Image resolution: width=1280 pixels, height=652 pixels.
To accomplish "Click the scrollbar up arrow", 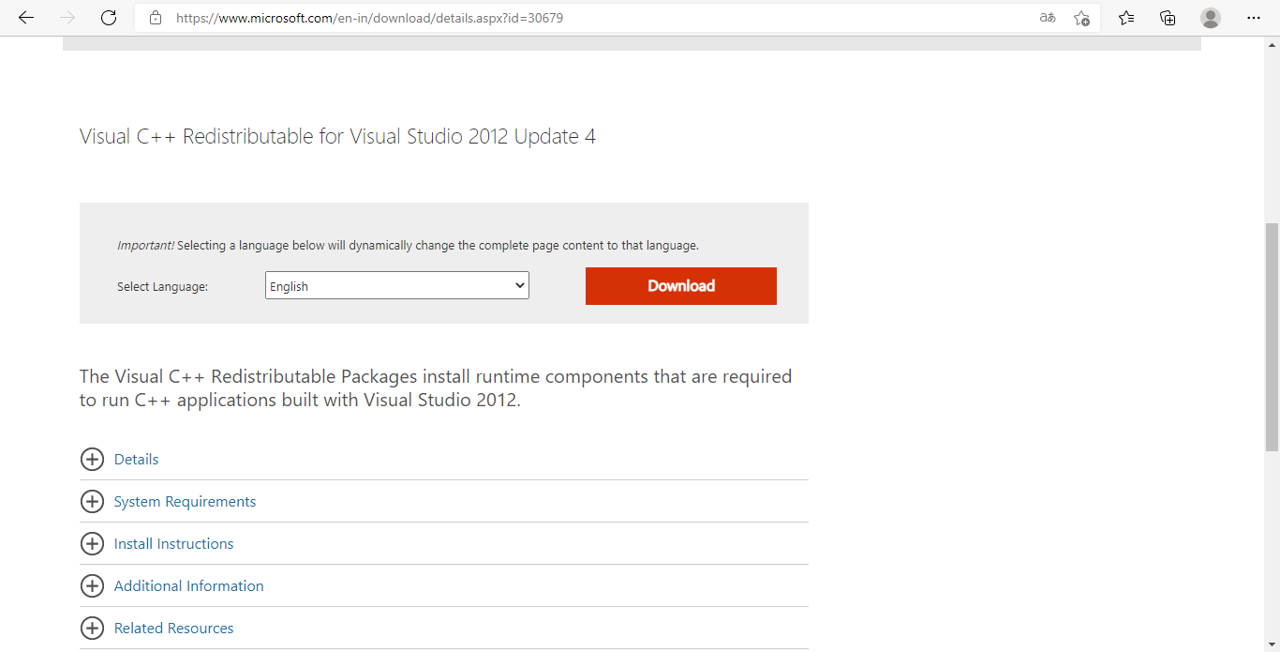I will click(x=1272, y=44).
